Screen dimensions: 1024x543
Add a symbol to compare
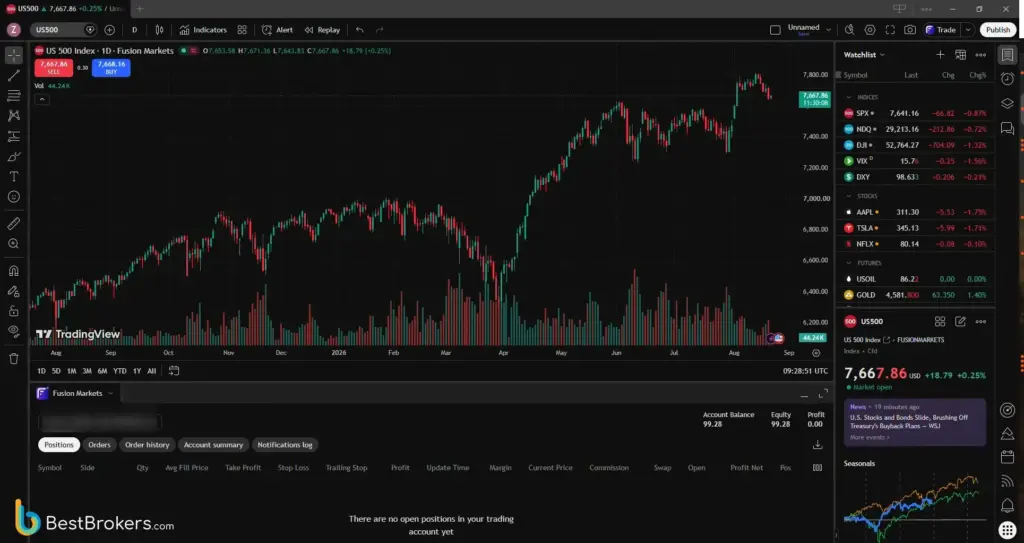[110, 30]
